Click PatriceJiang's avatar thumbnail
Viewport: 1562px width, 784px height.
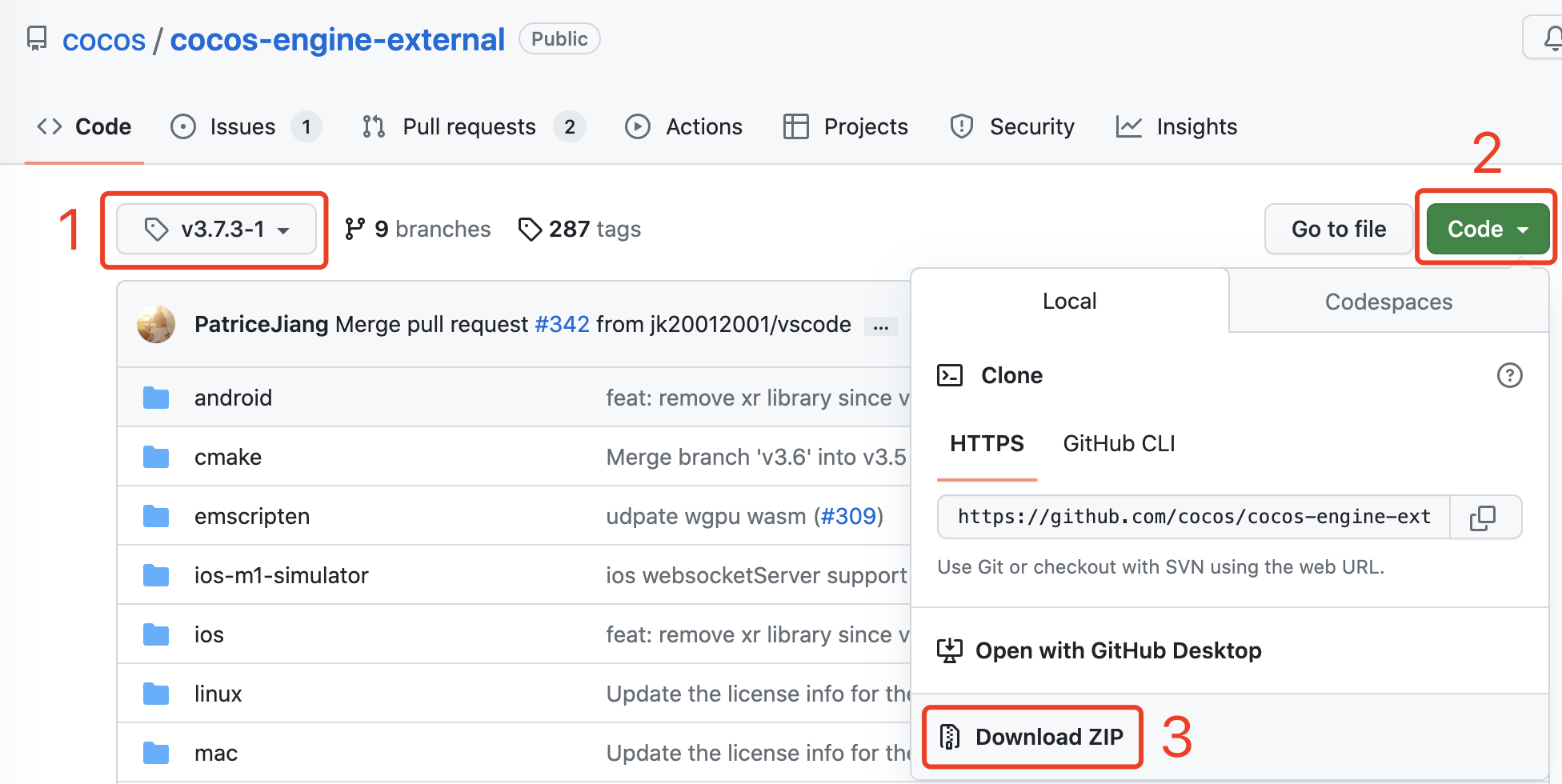coord(156,324)
